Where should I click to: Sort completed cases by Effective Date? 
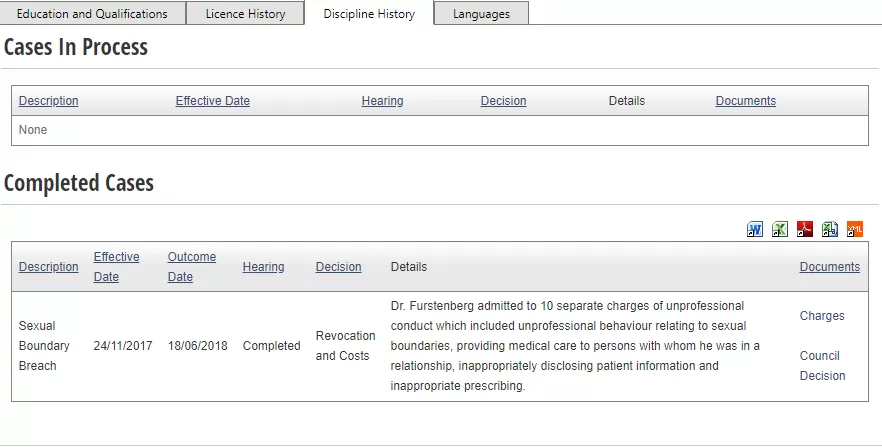pyautogui.click(x=116, y=267)
